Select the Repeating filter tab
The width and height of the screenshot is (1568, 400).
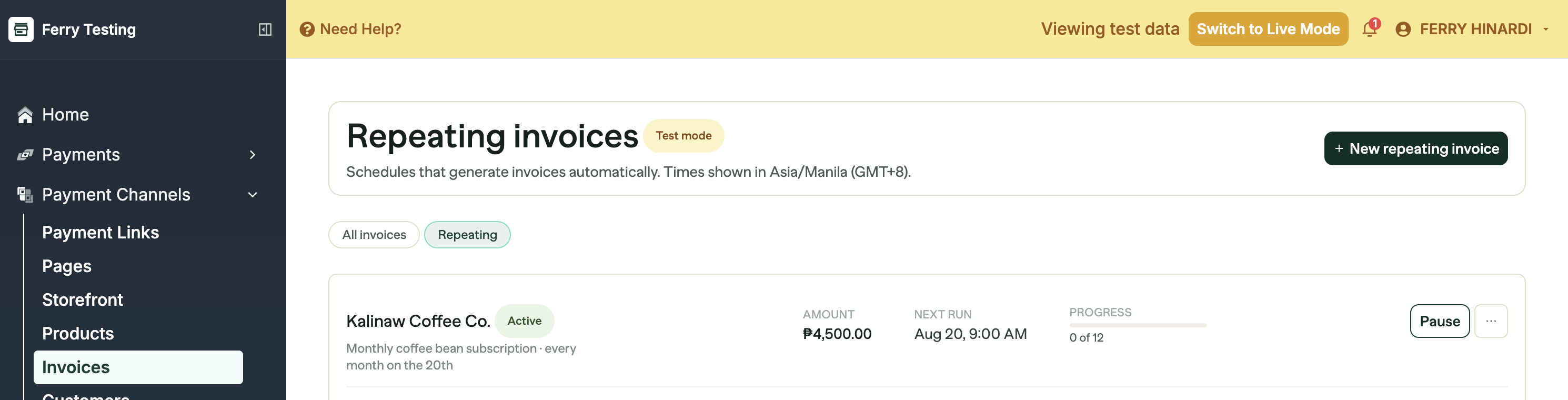[467, 234]
